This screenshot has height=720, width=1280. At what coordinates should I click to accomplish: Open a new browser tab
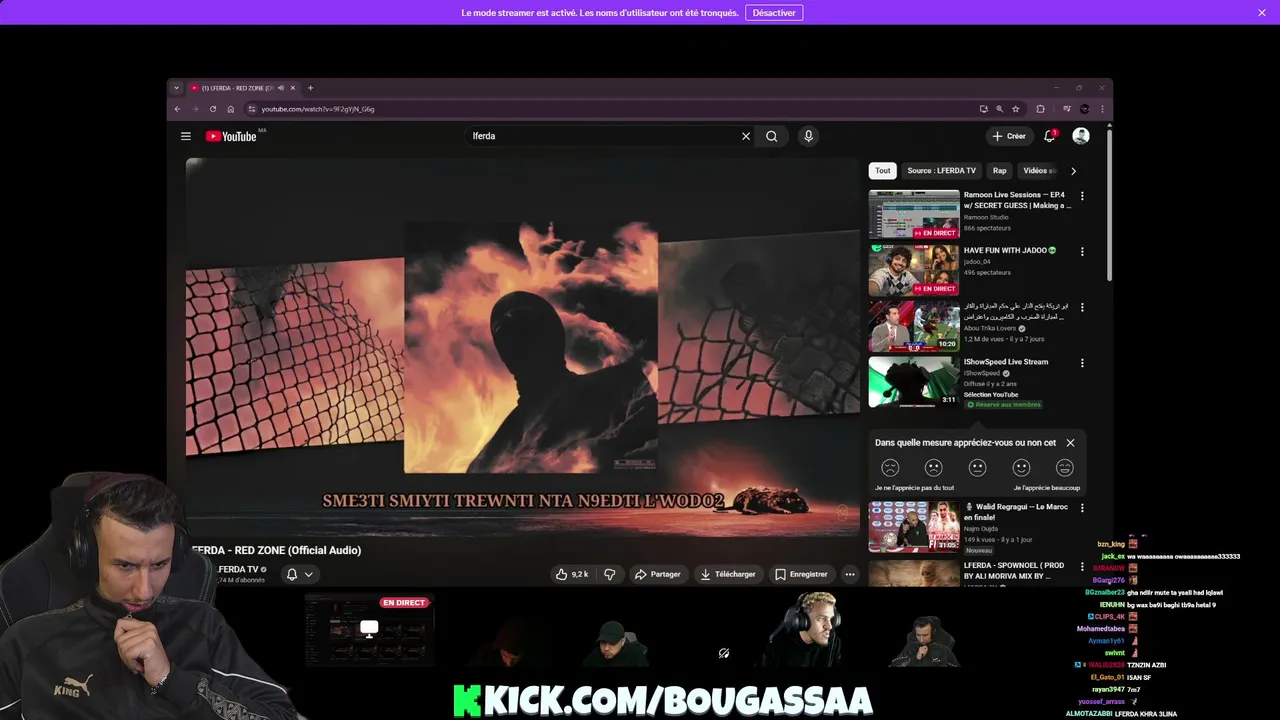(310, 88)
